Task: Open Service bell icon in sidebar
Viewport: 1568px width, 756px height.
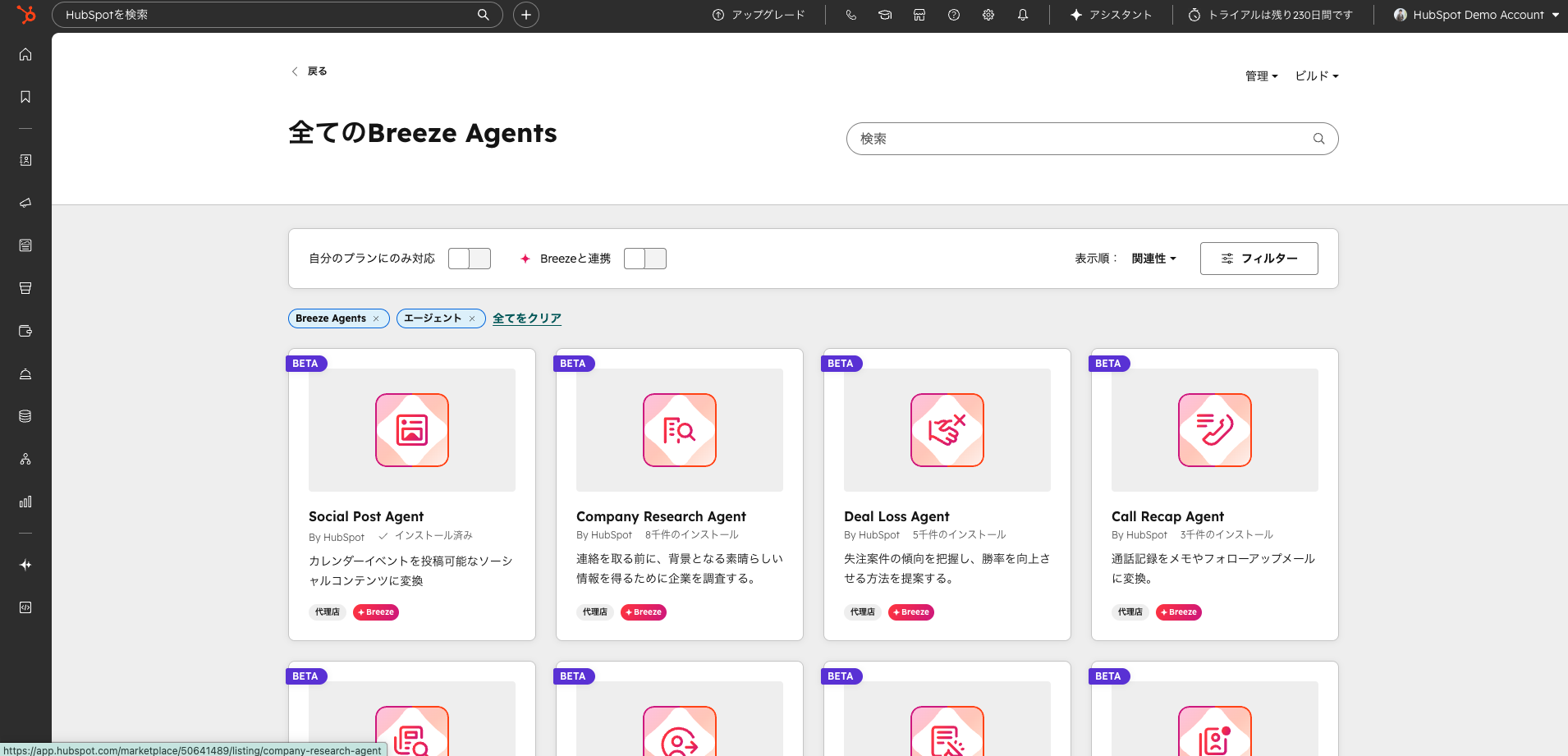Action: pos(25,373)
